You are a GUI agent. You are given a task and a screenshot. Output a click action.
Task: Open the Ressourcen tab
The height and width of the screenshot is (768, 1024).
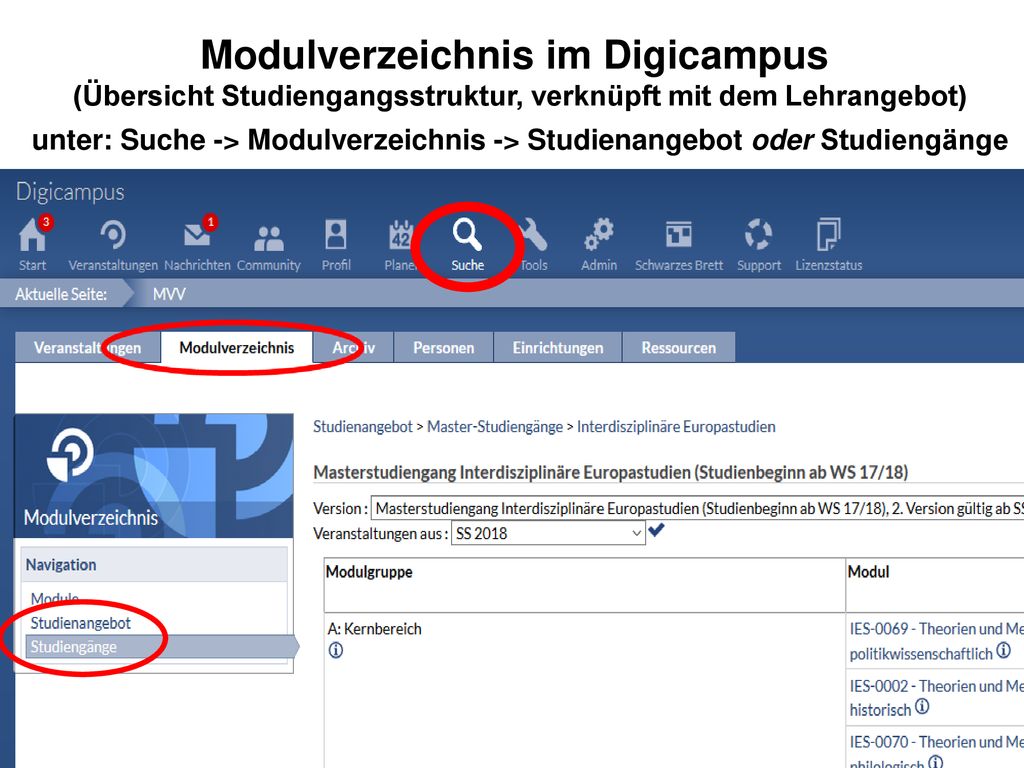coord(679,347)
